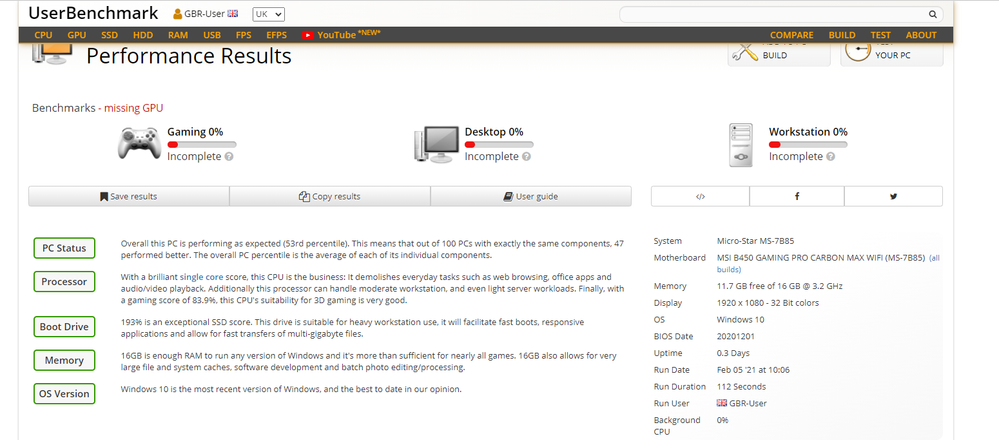Open the User guide button
This screenshot has width=999, height=440.
(531, 196)
